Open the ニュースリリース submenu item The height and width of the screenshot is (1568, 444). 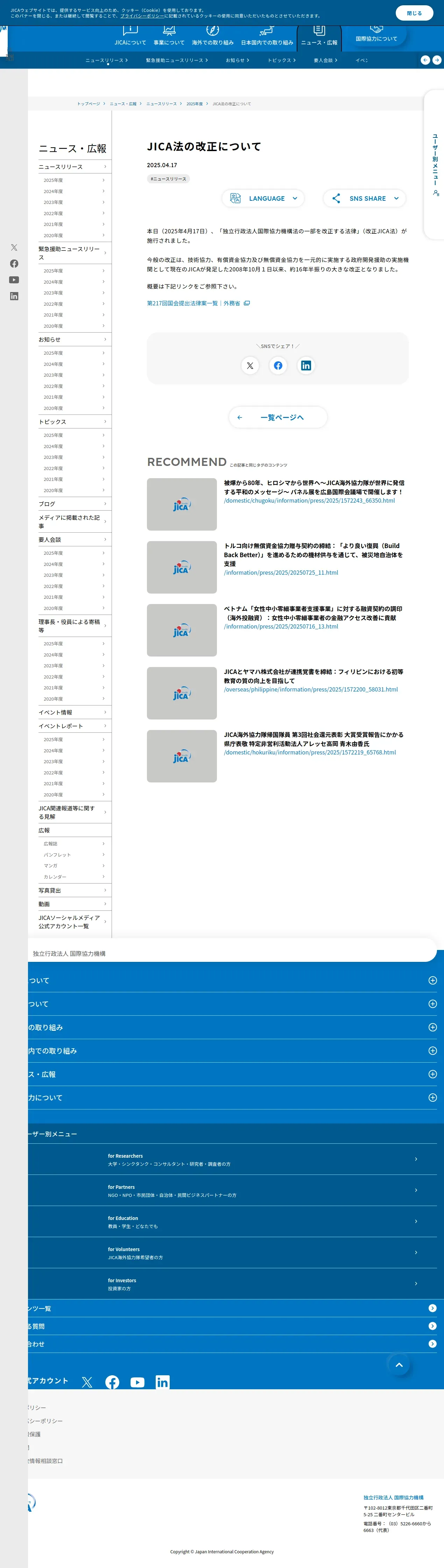point(107,60)
